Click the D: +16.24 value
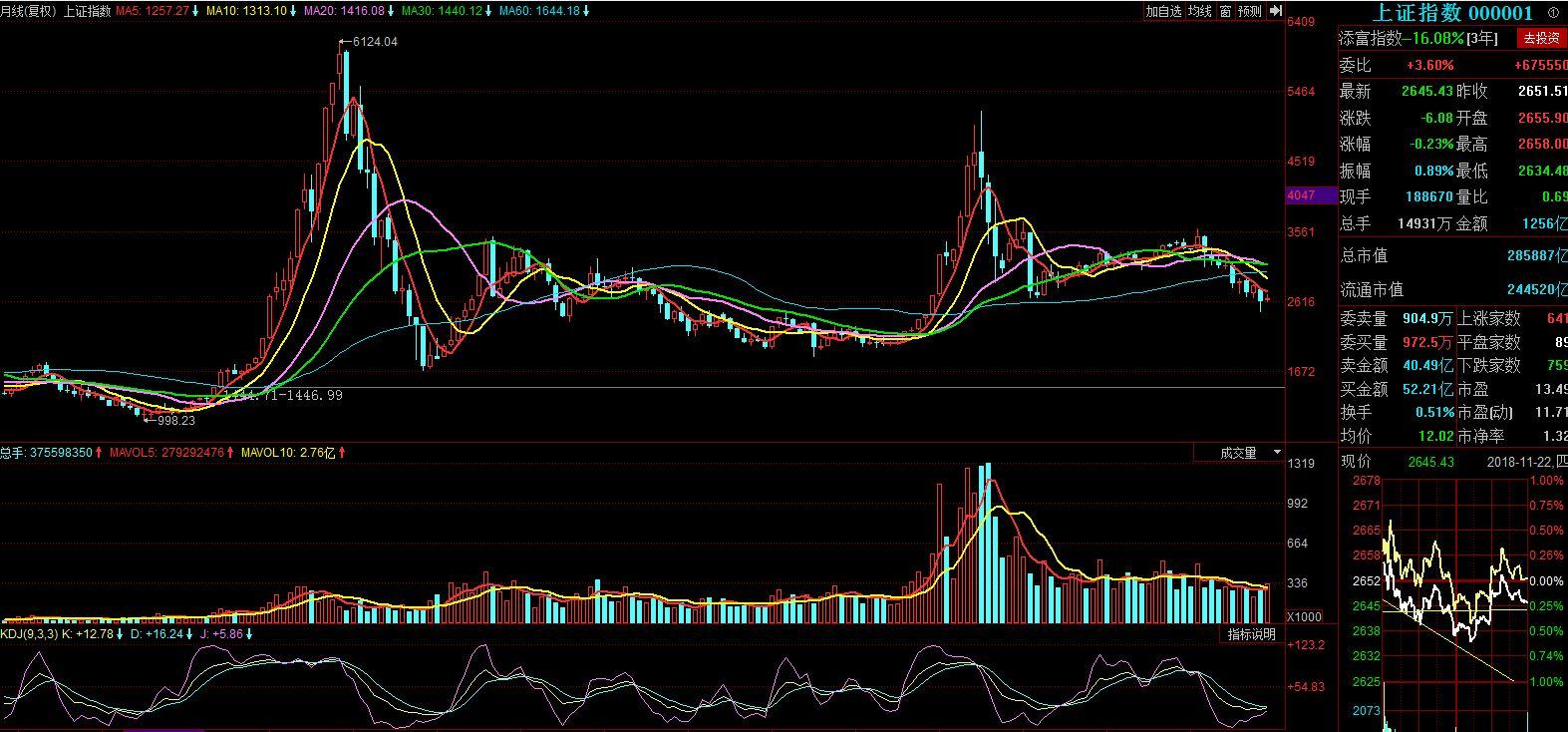This screenshot has width=1568, height=732. point(158,633)
